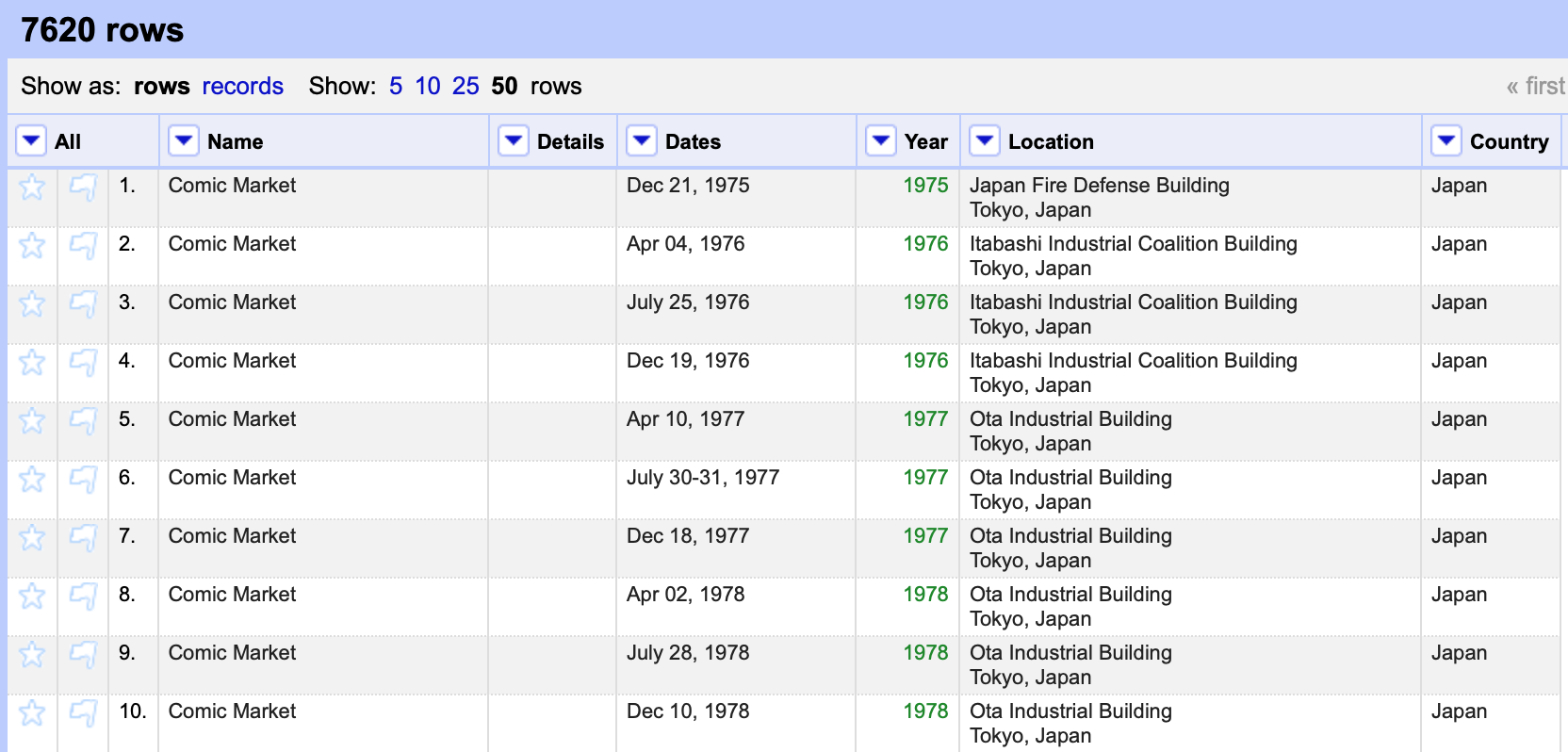Open the Name column dropdown menu

click(x=183, y=141)
